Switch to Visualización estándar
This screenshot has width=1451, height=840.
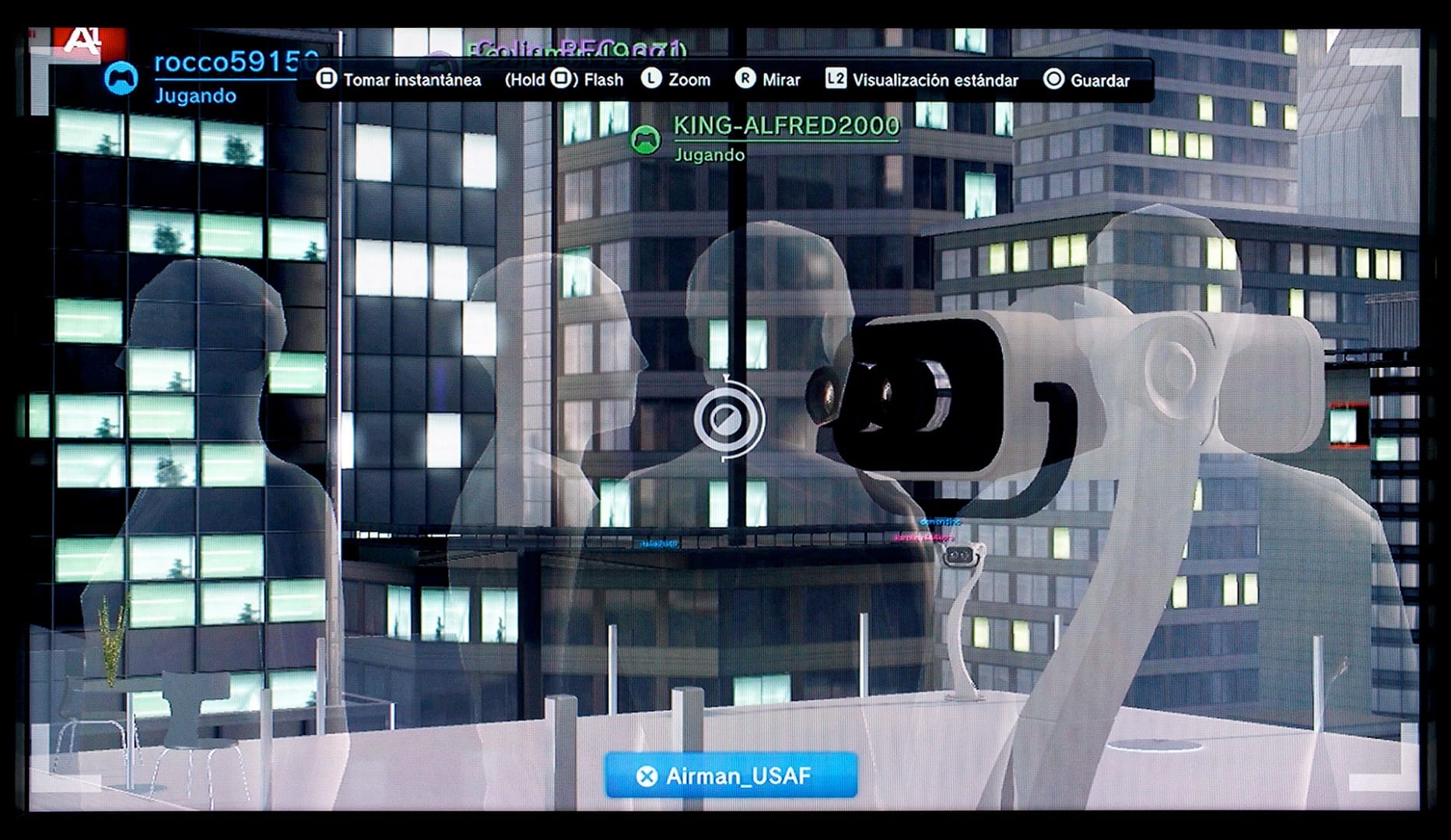point(935,80)
